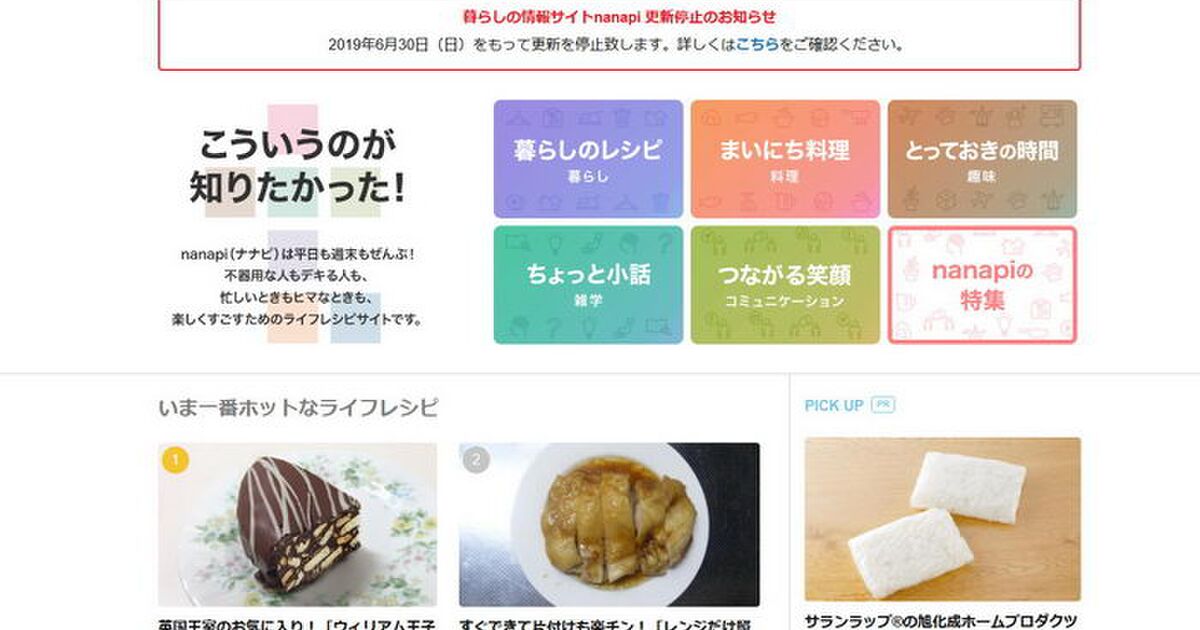1200x630 pixels.
Task: Click the nanapi 更新停止のお知らせ notice title
Action: pos(619,17)
